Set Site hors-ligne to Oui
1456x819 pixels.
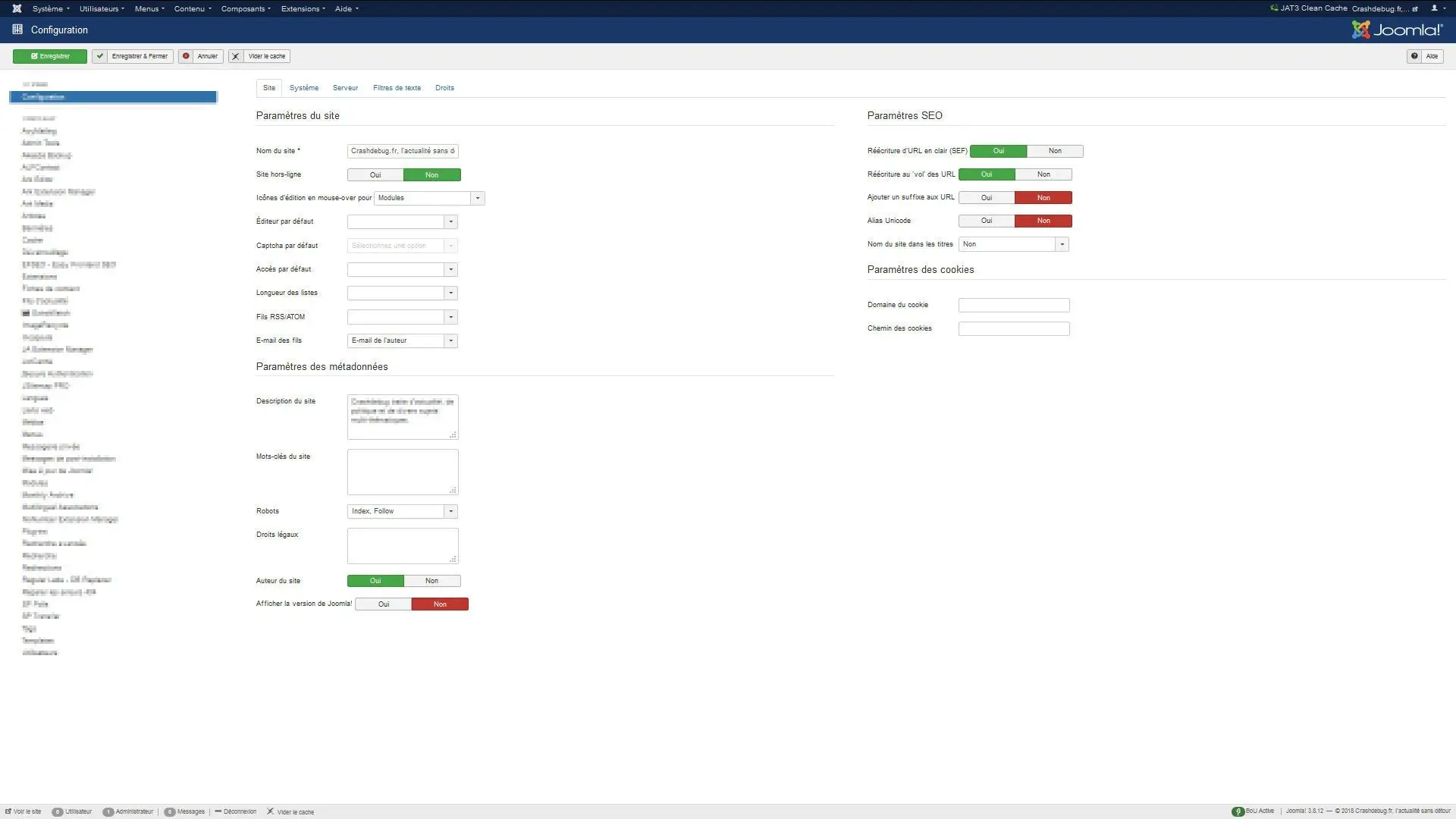[x=375, y=175]
